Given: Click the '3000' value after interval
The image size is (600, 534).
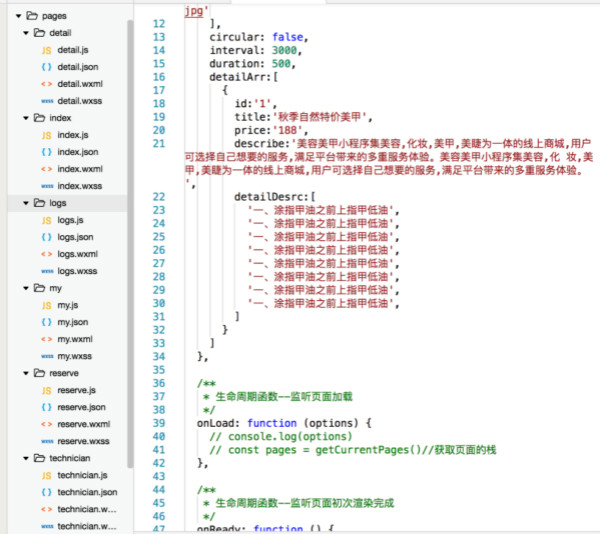Looking at the screenshot, I should [x=284, y=50].
